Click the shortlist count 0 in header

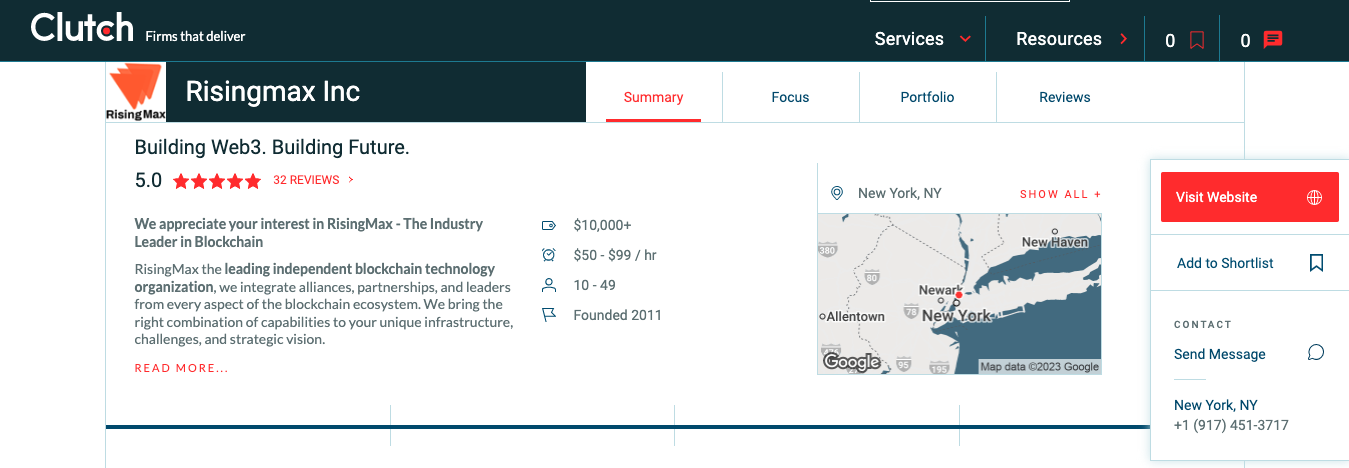click(x=1170, y=41)
